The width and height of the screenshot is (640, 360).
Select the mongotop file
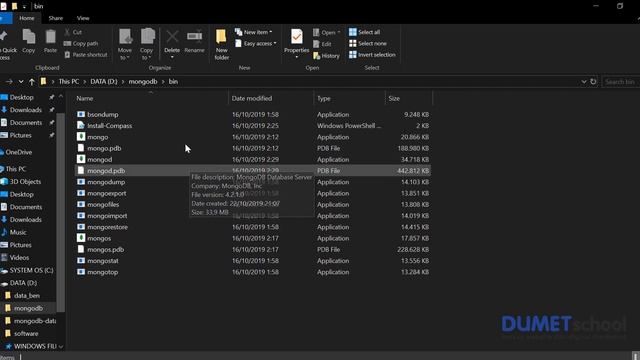point(253,272)
